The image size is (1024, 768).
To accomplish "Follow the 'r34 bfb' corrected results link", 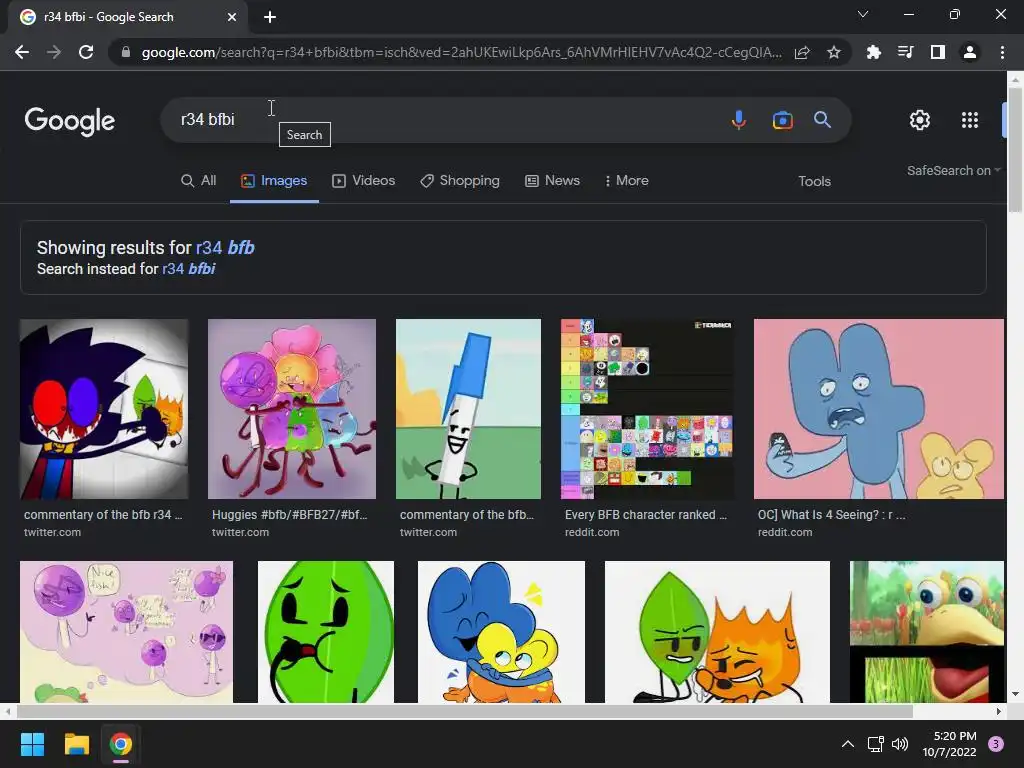I will point(225,248).
